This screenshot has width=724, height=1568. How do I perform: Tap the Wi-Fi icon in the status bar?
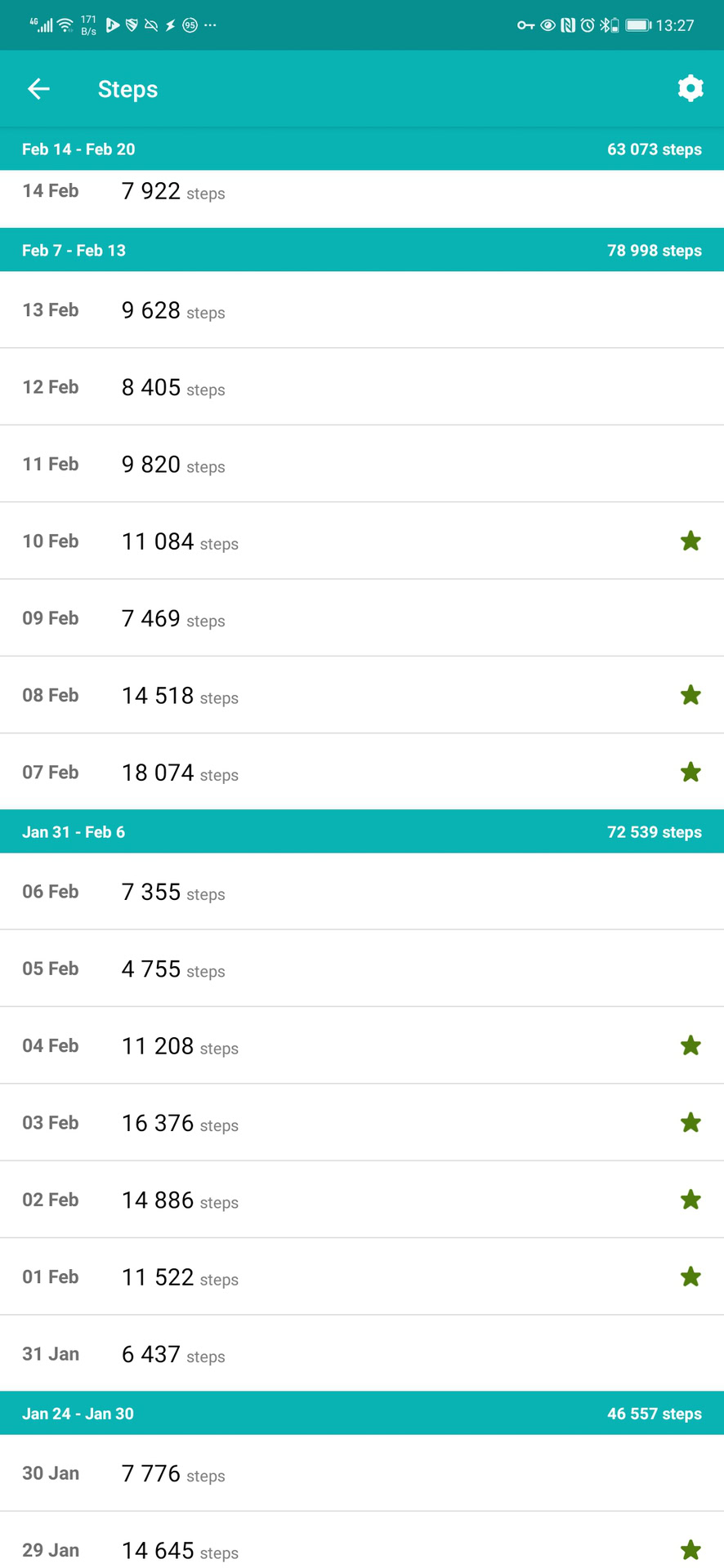[65, 25]
